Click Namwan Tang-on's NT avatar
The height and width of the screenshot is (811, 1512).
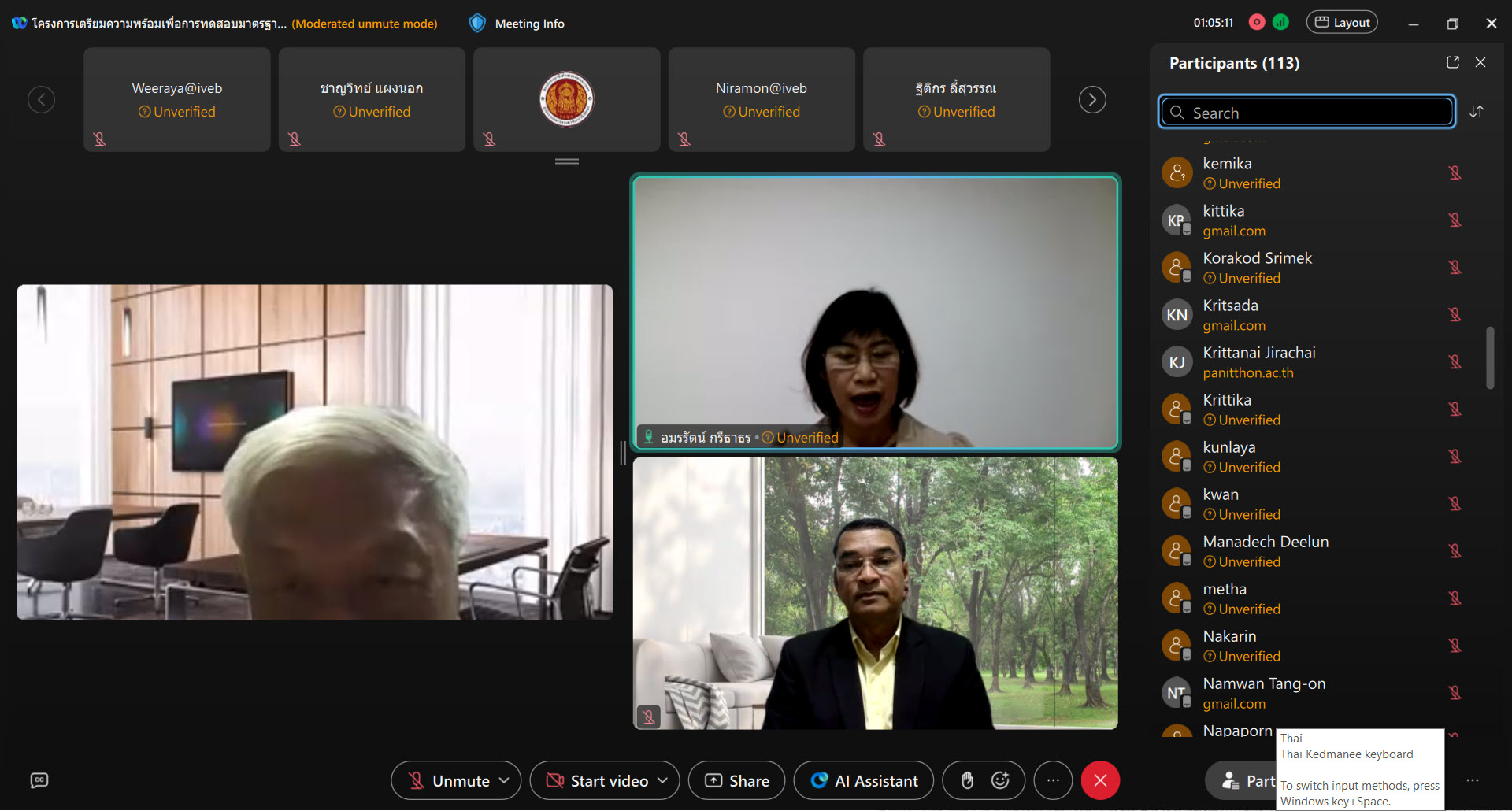(x=1177, y=692)
